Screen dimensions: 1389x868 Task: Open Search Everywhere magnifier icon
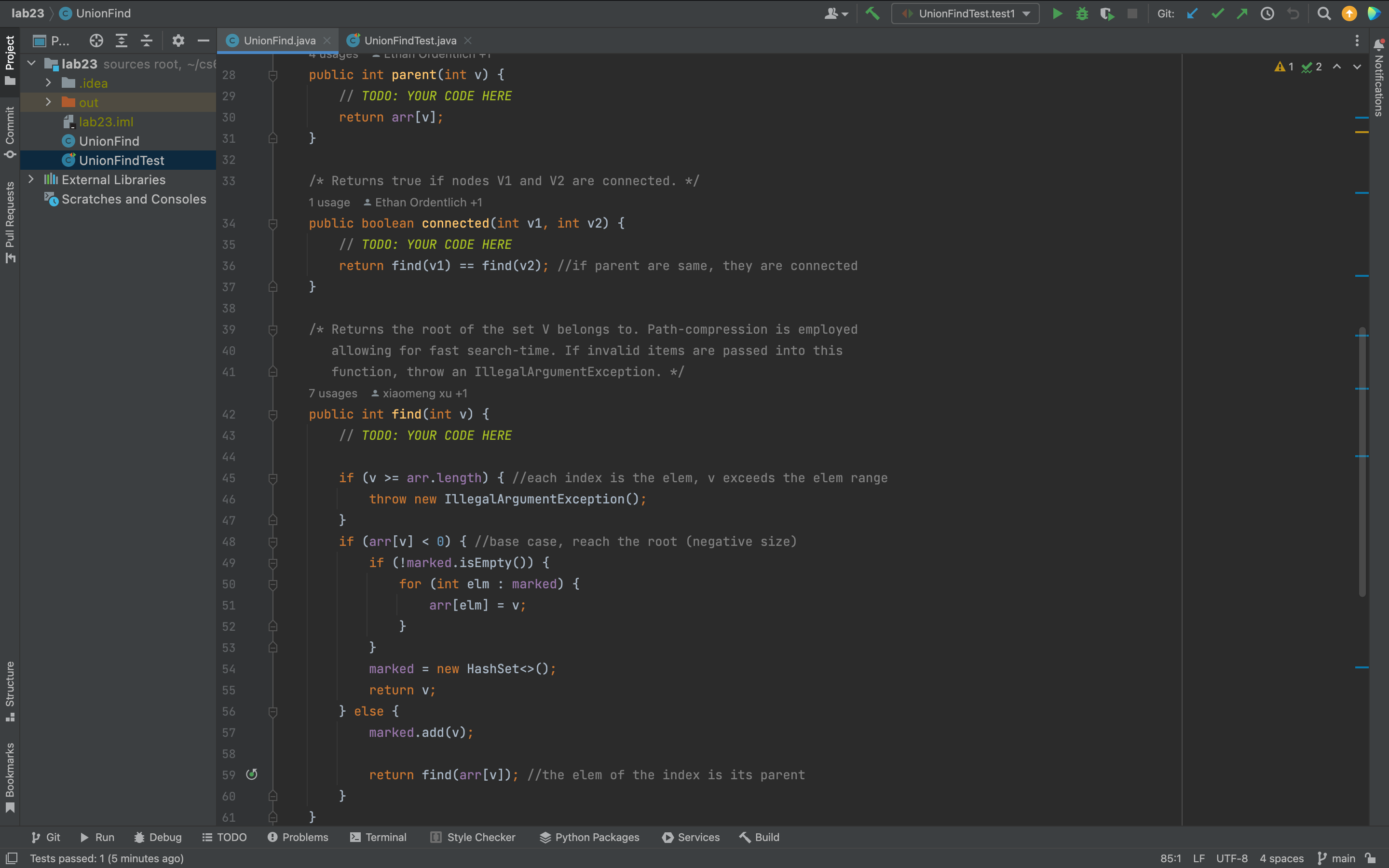point(1324,13)
